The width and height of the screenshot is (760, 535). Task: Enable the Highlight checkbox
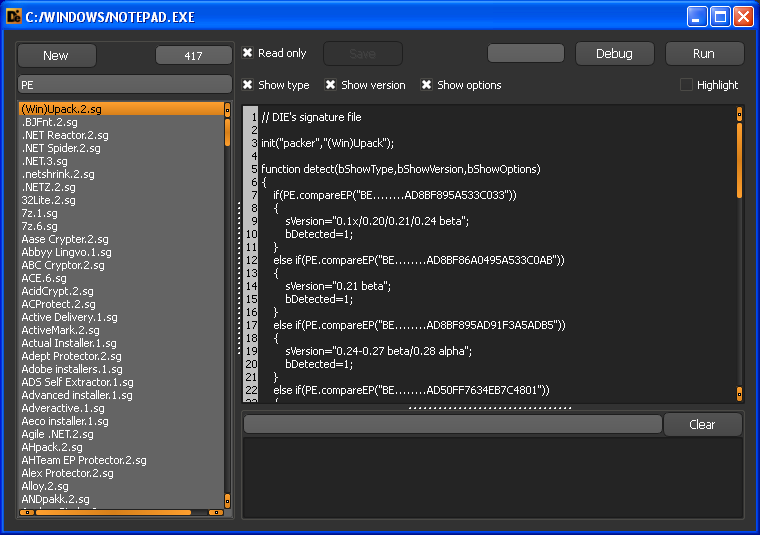coord(686,85)
